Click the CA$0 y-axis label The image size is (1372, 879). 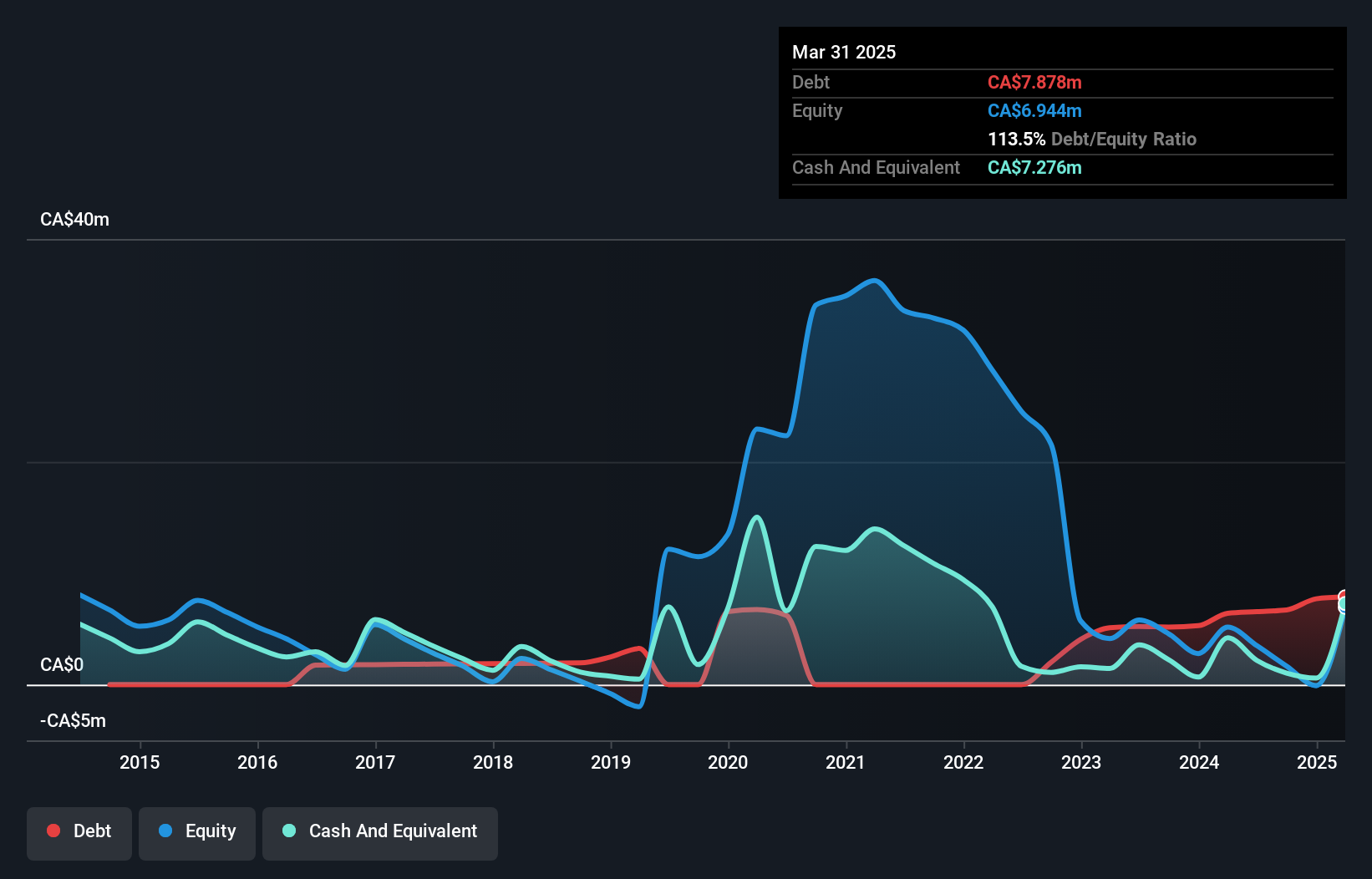(62, 665)
